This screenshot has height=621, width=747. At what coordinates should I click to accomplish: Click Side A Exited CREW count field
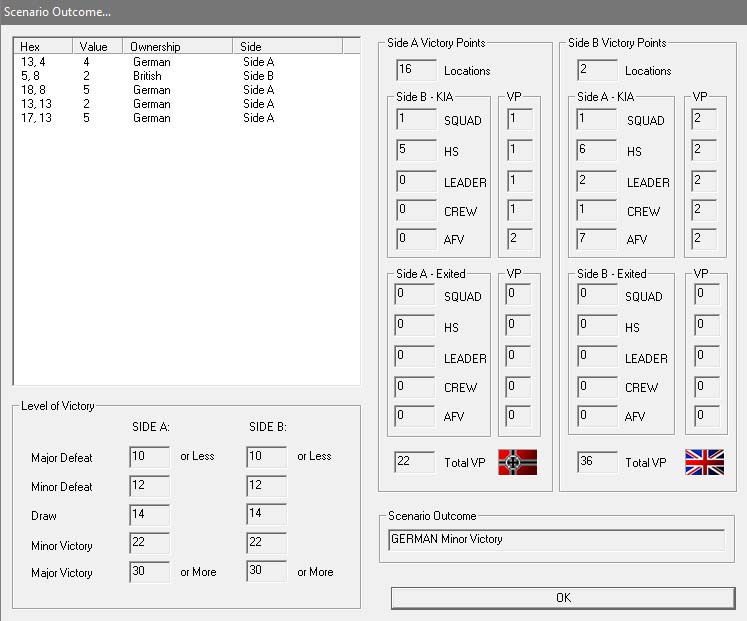(414, 387)
